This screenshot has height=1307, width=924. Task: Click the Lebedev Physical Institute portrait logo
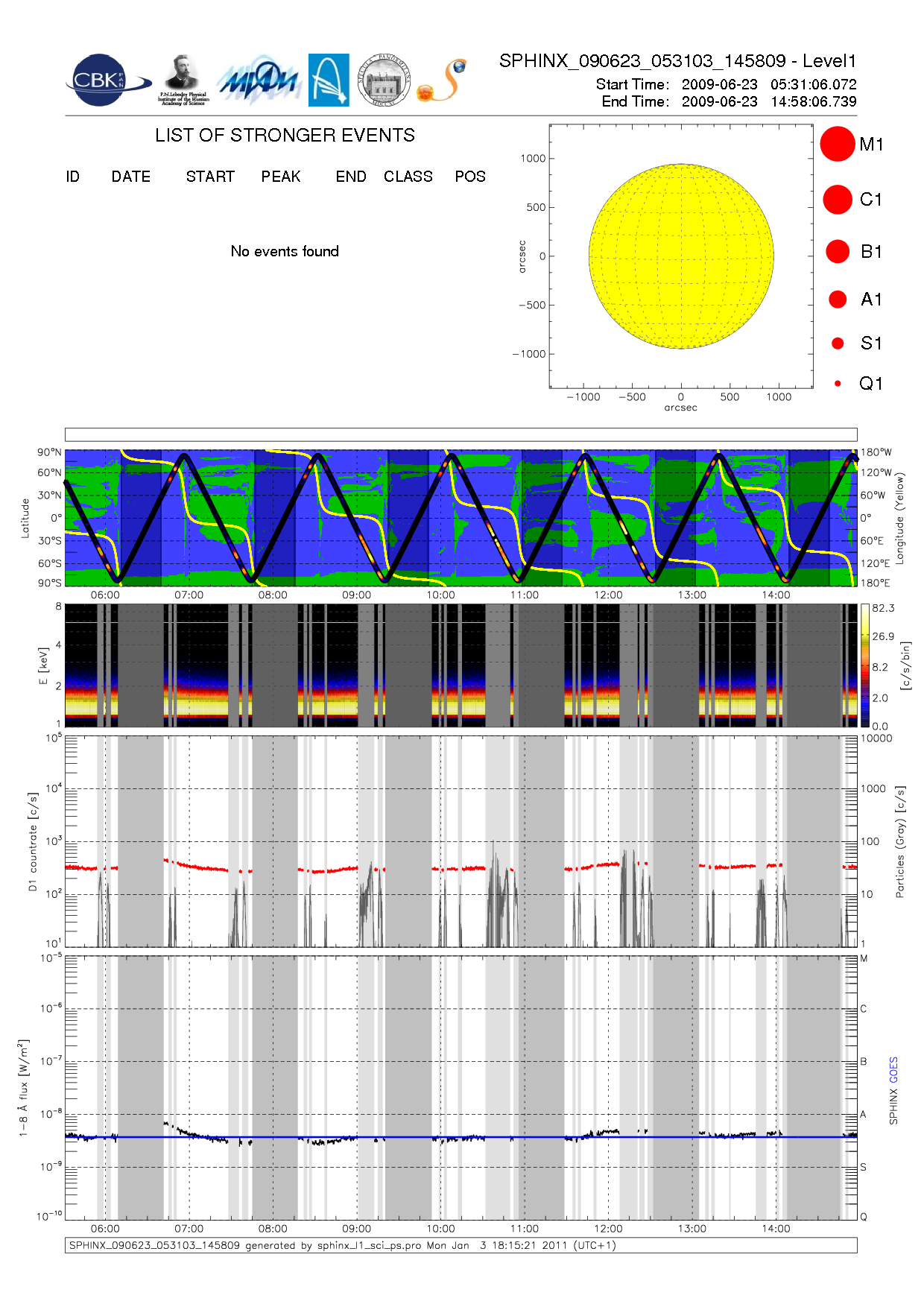(x=183, y=79)
